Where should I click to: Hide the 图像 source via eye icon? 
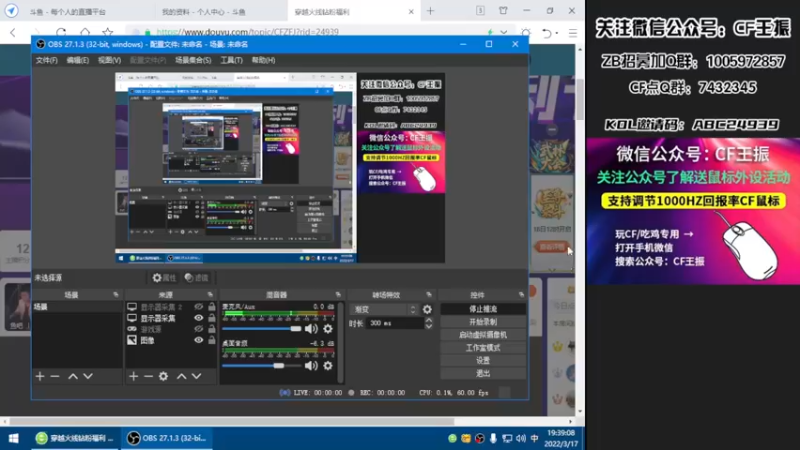point(198,340)
